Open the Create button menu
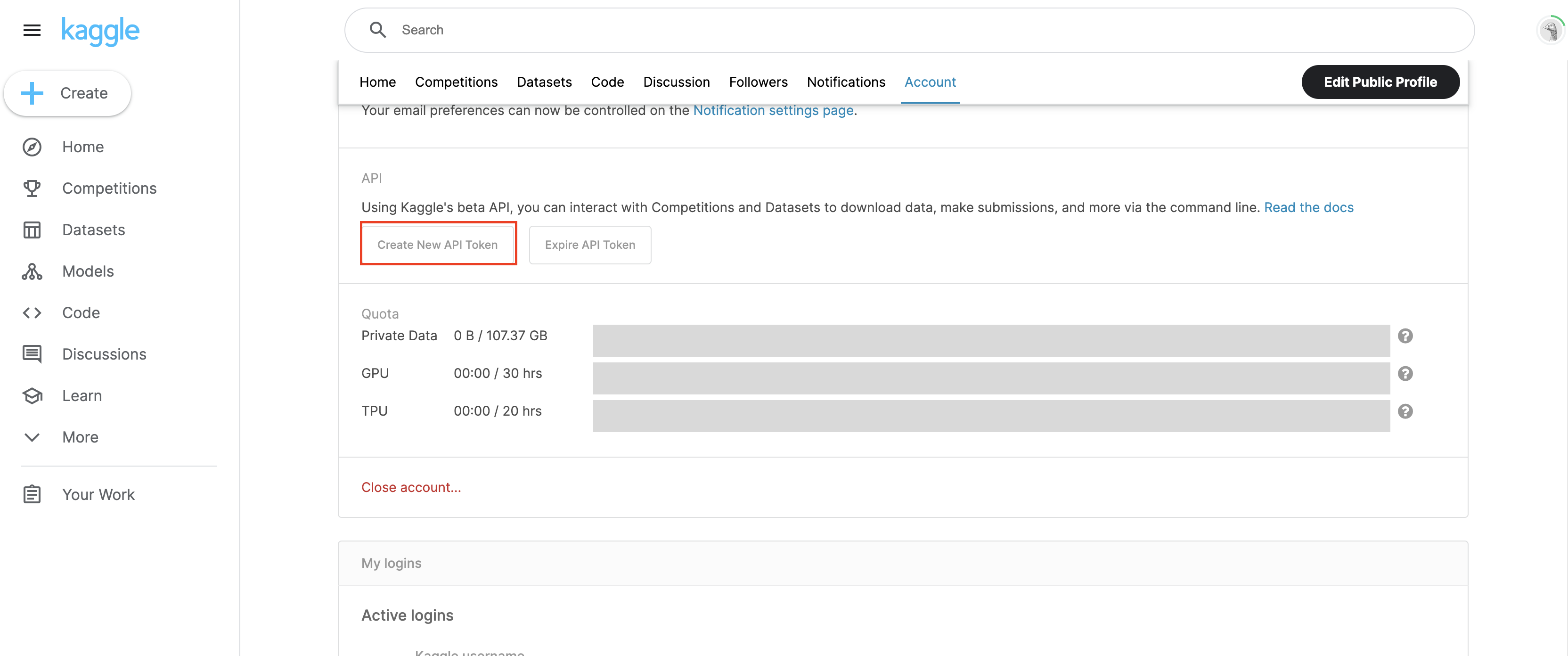 [x=67, y=93]
